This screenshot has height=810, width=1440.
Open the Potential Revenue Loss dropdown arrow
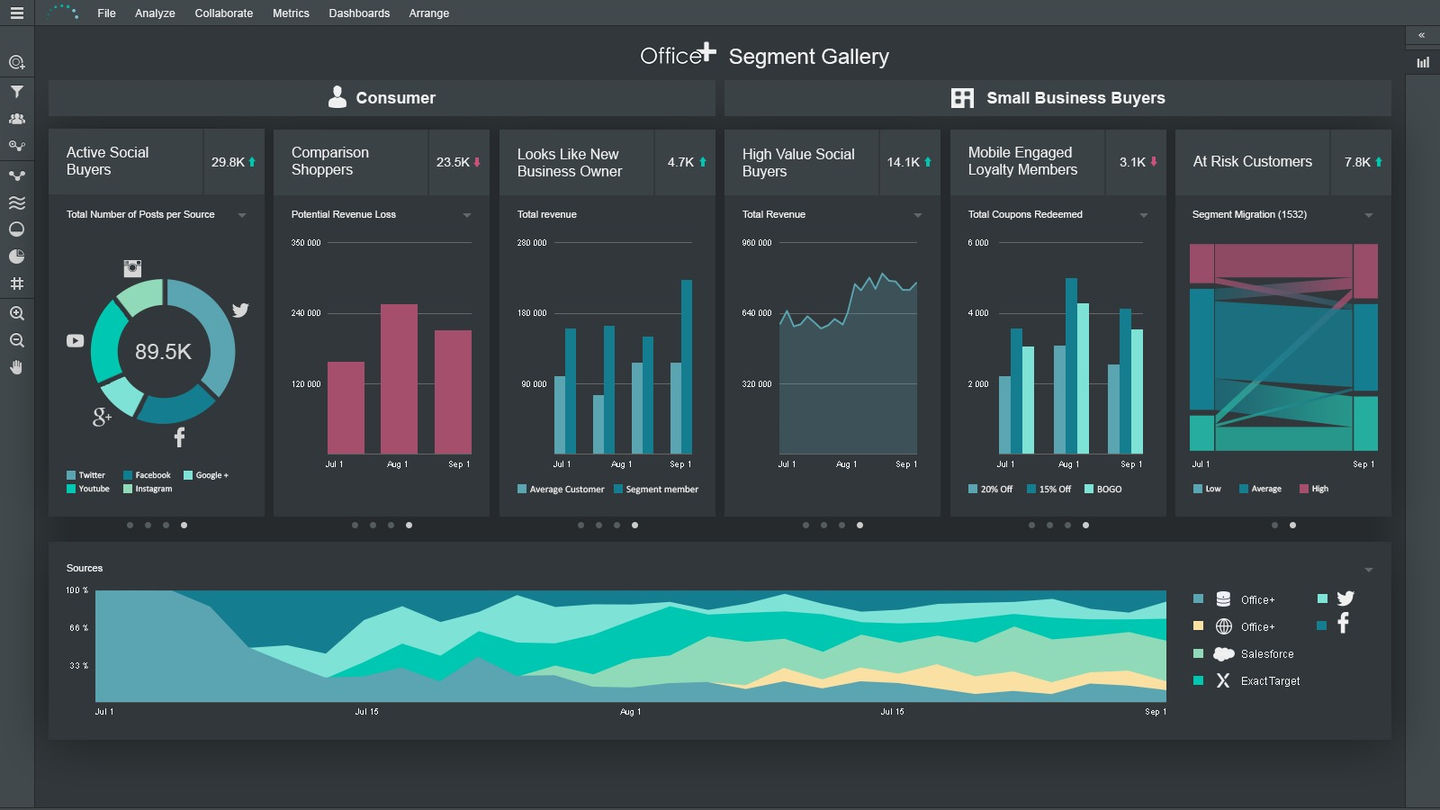click(x=467, y=215)
